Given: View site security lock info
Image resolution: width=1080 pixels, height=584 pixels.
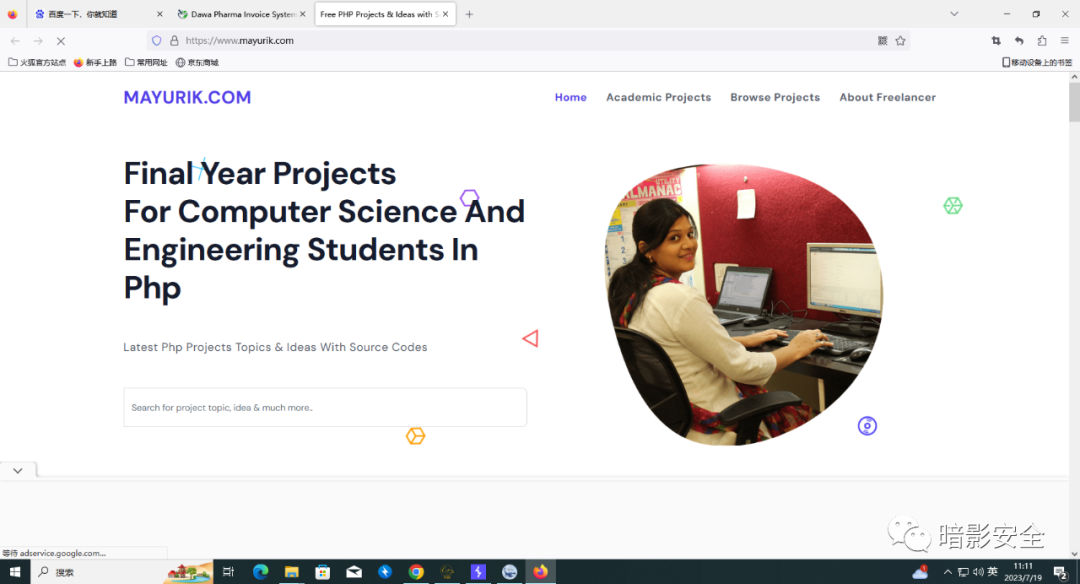Looking at the screenshot, I should pyautogui.click(x=174, y=41).
